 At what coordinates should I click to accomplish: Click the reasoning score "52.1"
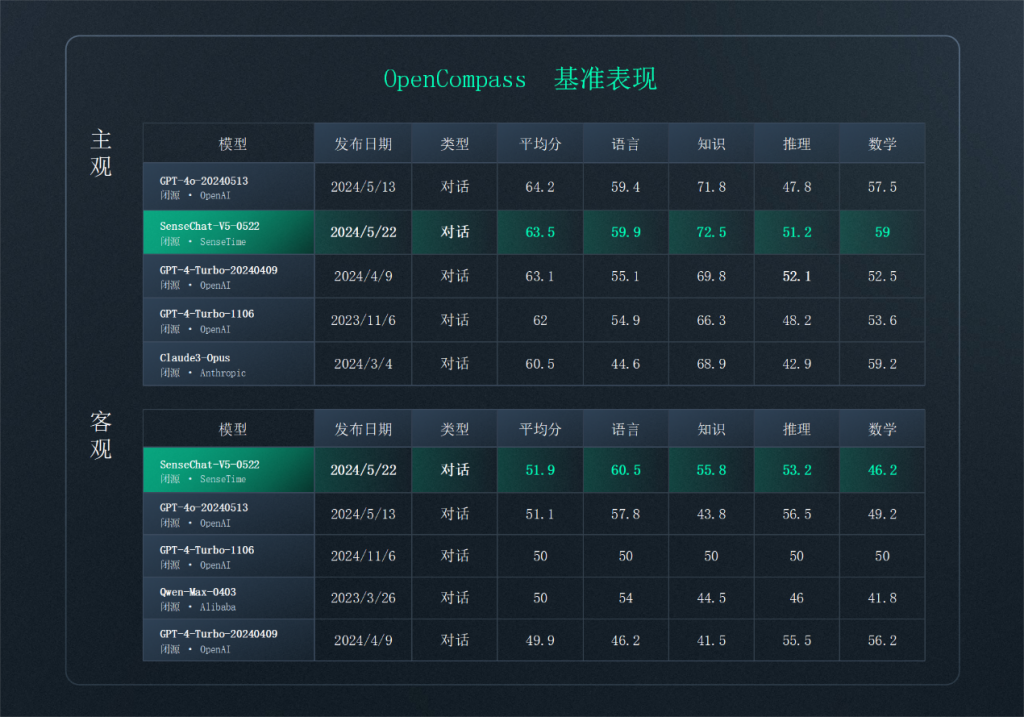point(797,276)
